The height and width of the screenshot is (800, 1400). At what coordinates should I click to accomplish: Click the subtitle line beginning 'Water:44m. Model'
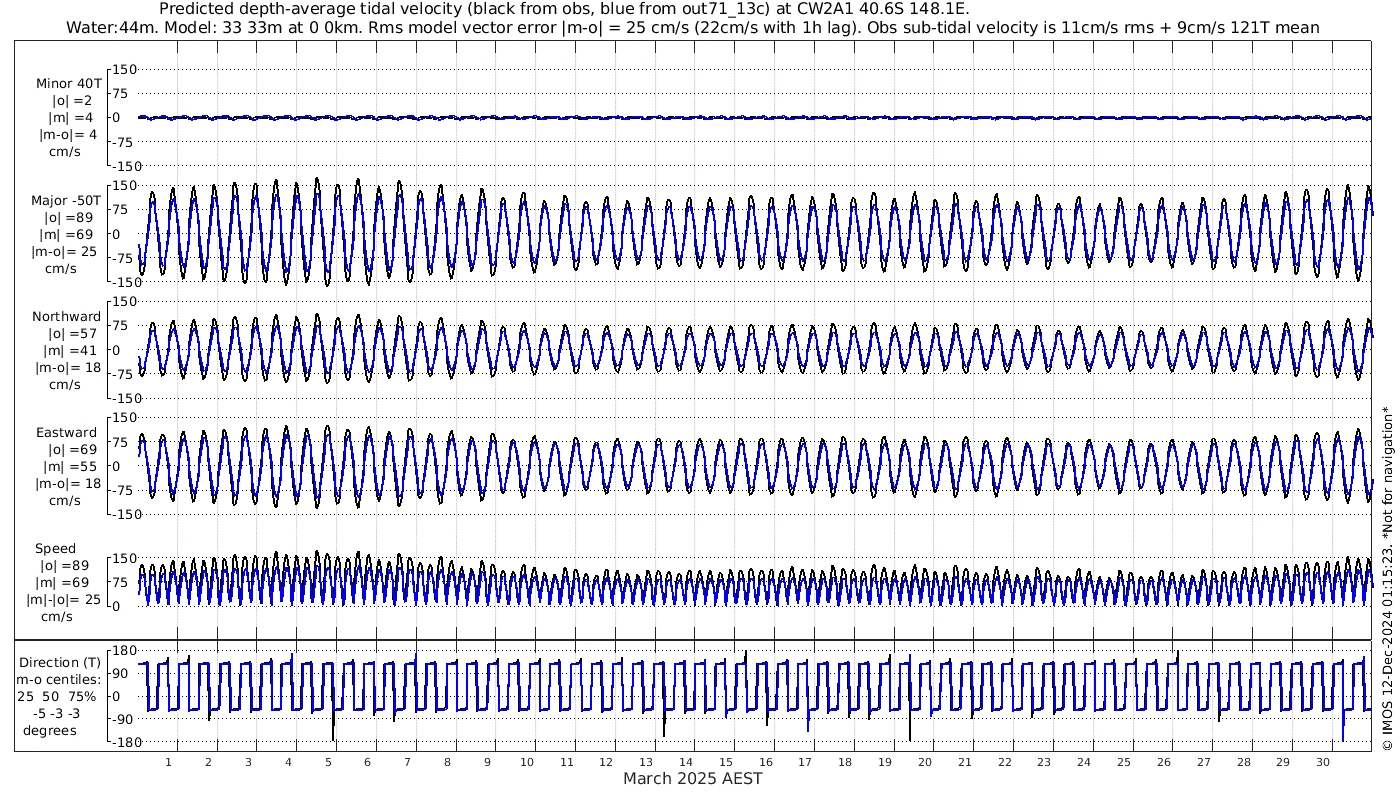pyautogui.click(x=692, y=27)
